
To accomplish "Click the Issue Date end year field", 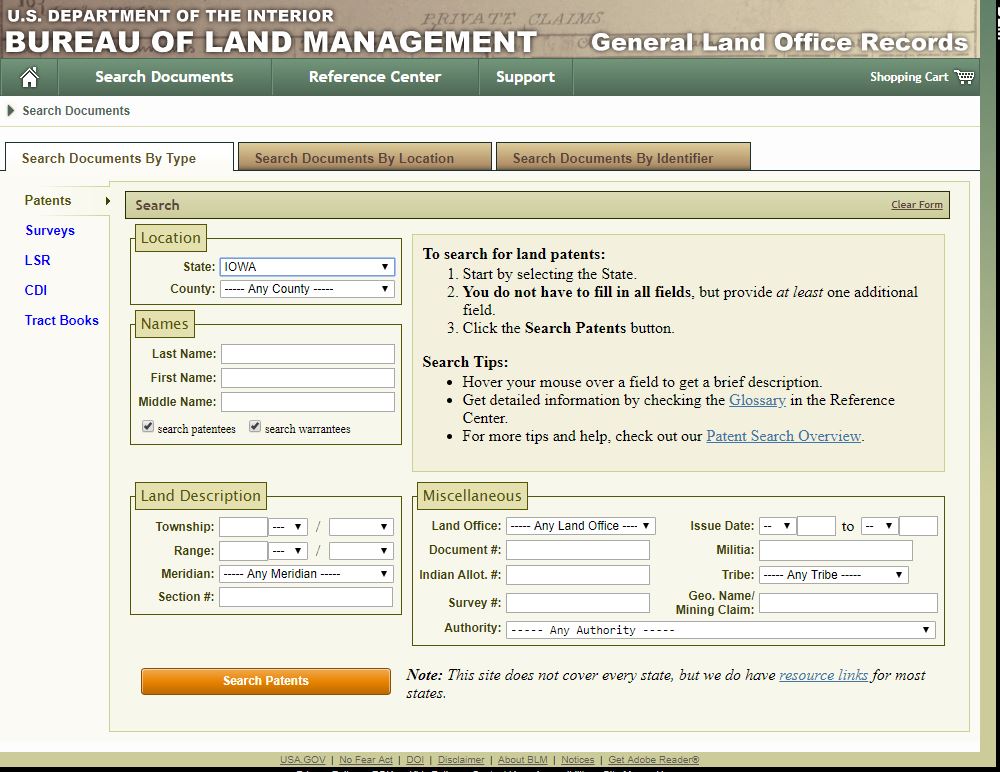I will click(x=918, y=526).
